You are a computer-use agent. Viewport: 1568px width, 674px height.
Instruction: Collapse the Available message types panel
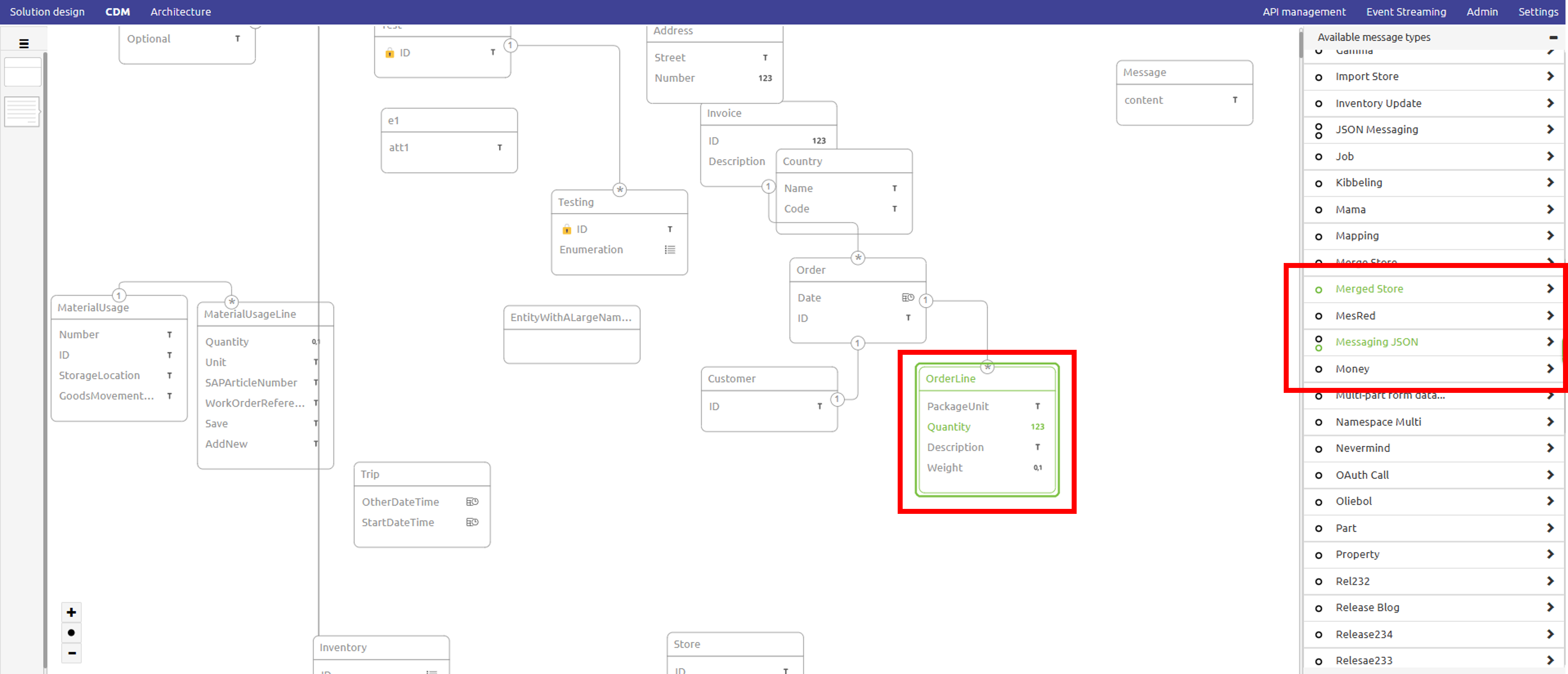tap(1553, 37)
